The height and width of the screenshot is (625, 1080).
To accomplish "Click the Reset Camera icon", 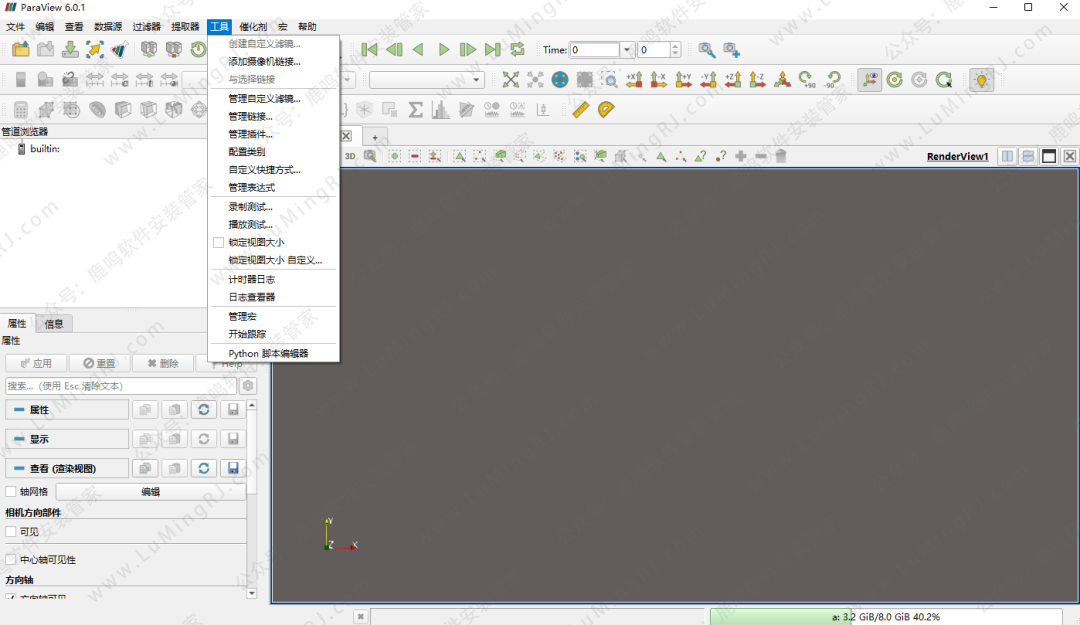I will point(511,80).
